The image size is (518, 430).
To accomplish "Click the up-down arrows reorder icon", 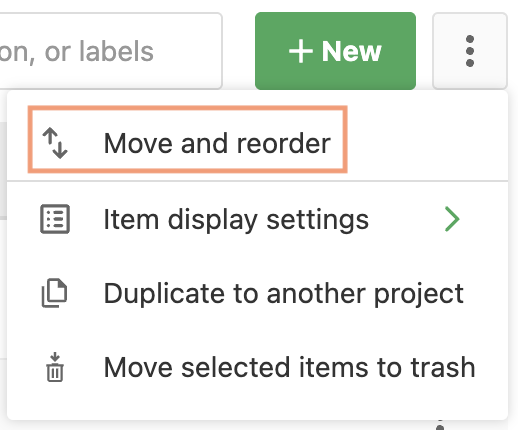I will pyautogui.click(x=55, y=143).
